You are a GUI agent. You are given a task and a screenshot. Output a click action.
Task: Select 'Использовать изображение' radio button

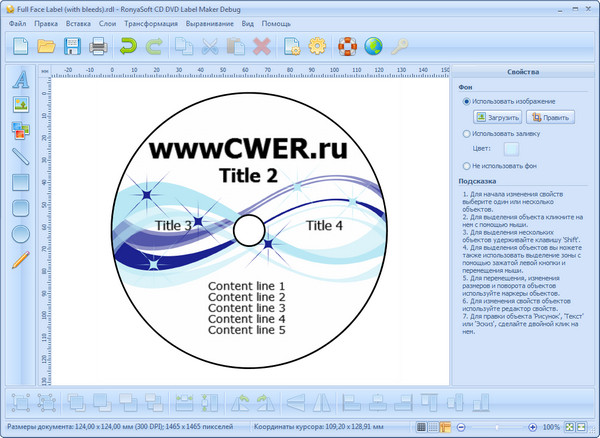click(x=467, y=102)
